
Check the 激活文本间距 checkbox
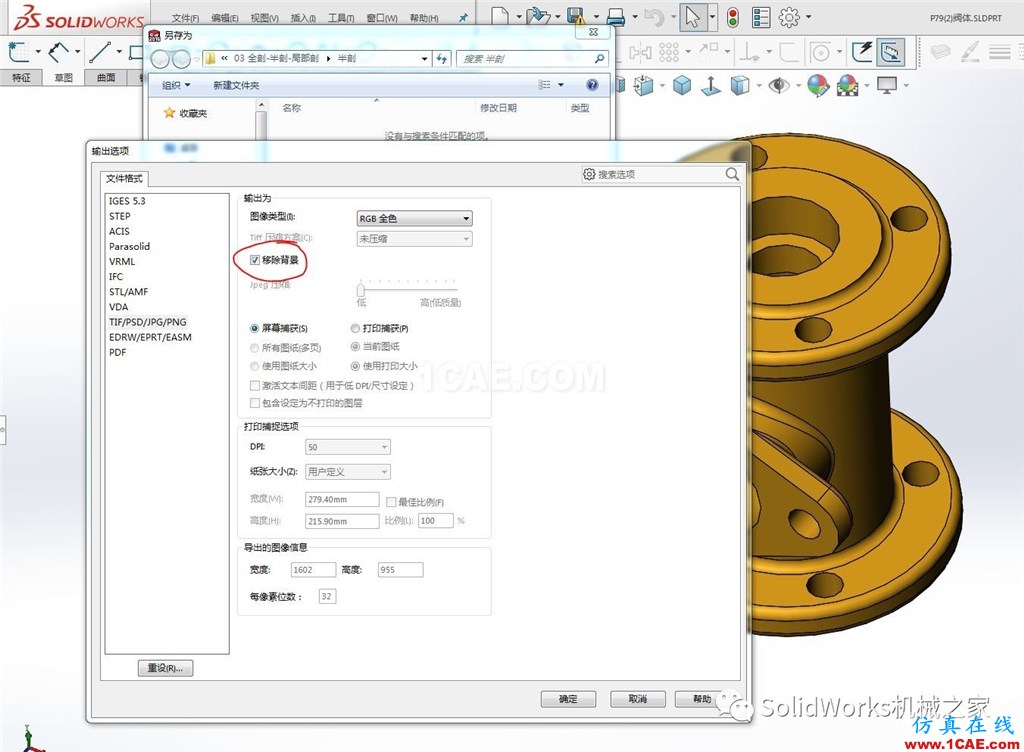255,385
